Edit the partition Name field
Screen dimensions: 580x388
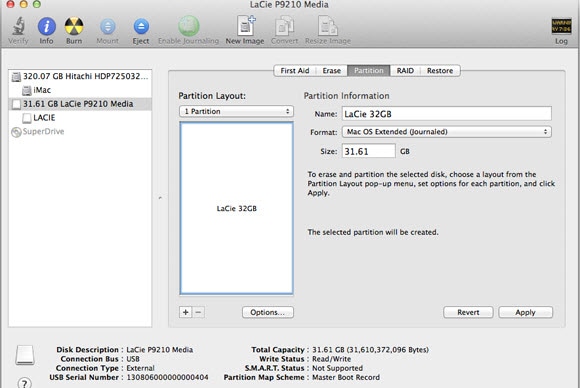pos(446,114)
